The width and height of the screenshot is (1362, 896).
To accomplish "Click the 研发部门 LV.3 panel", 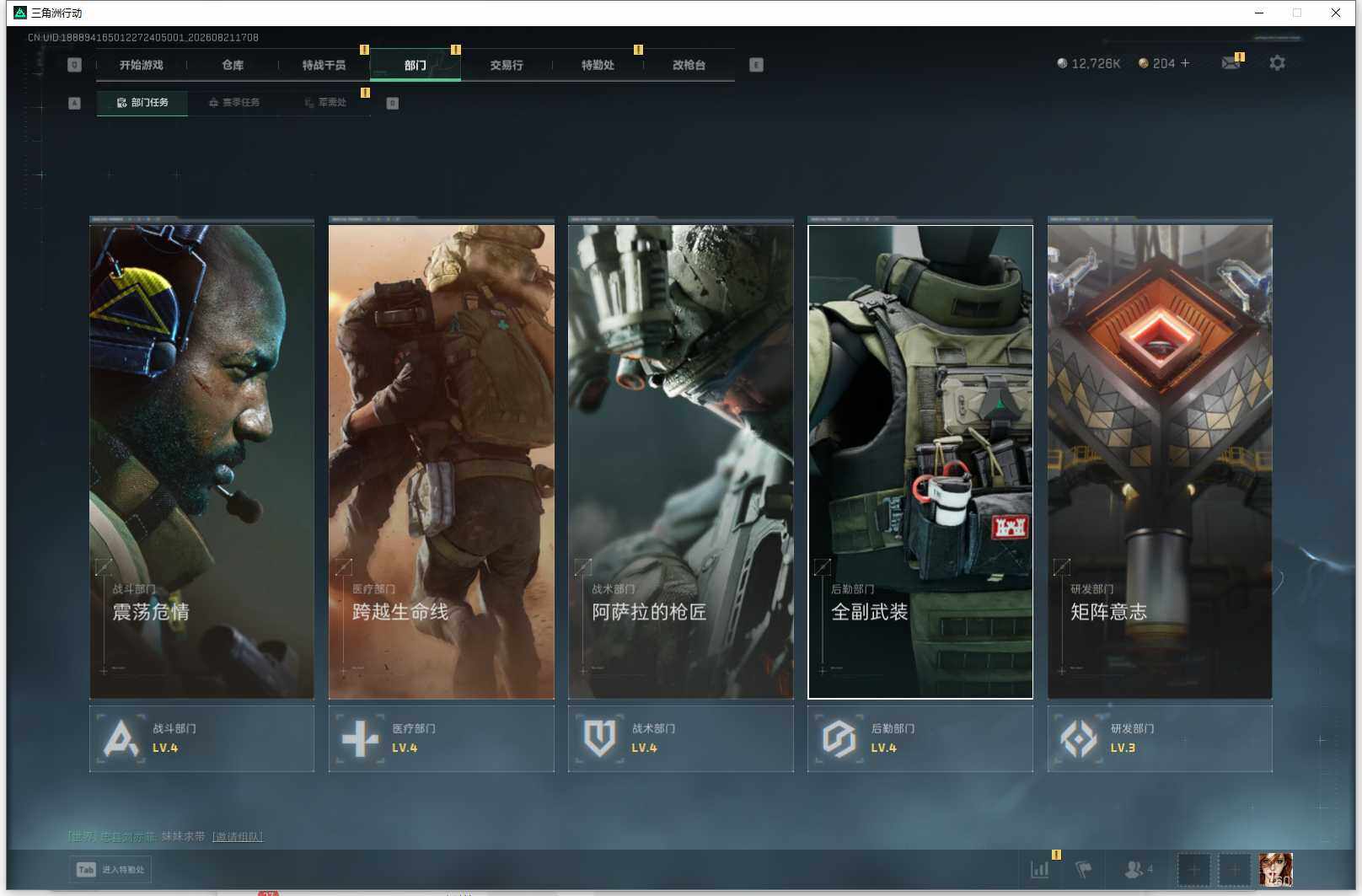I will 1160,738.
